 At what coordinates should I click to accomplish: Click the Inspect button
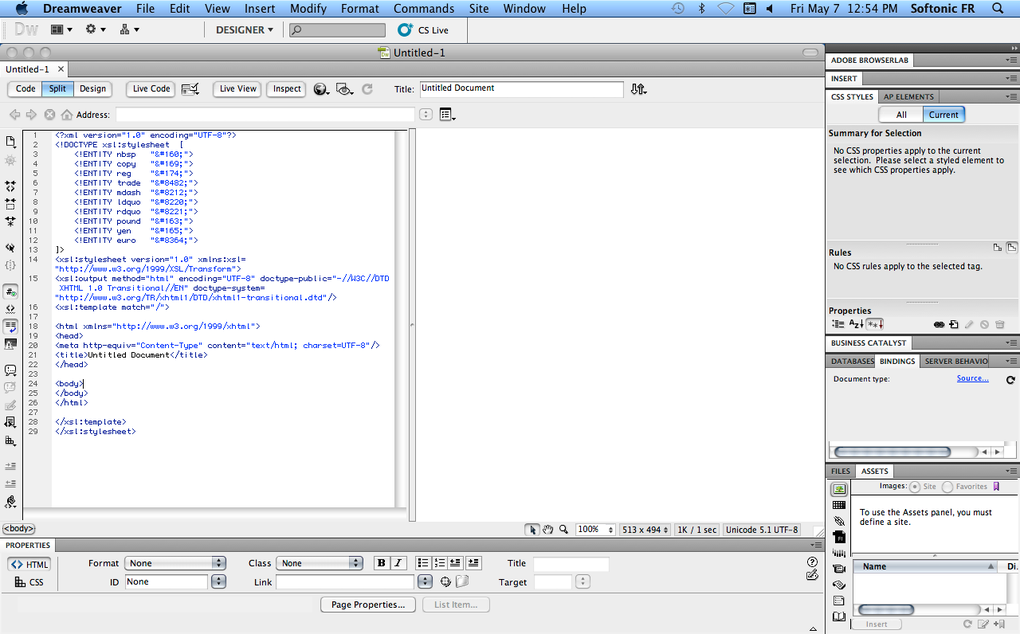pyautogui.click(x=287, y=88)
